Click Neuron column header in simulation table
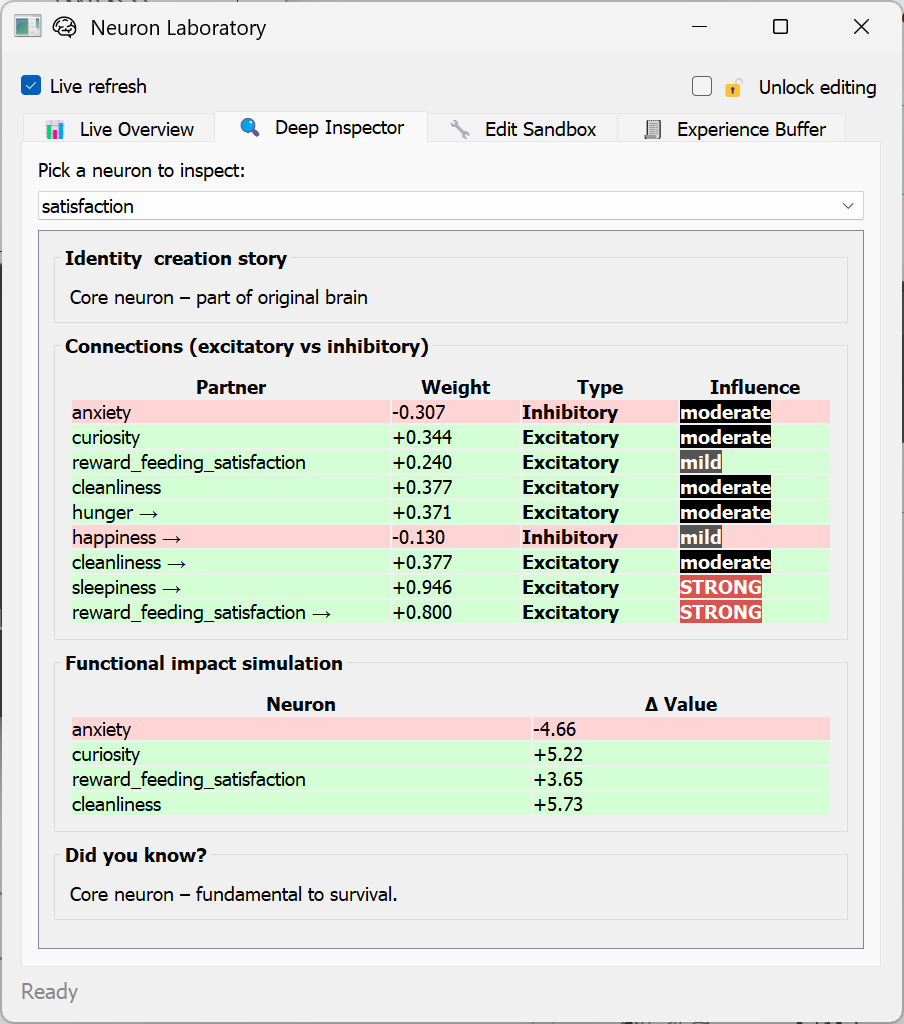Viewport: 904px width, 1024px height. [x=301, y=704]
